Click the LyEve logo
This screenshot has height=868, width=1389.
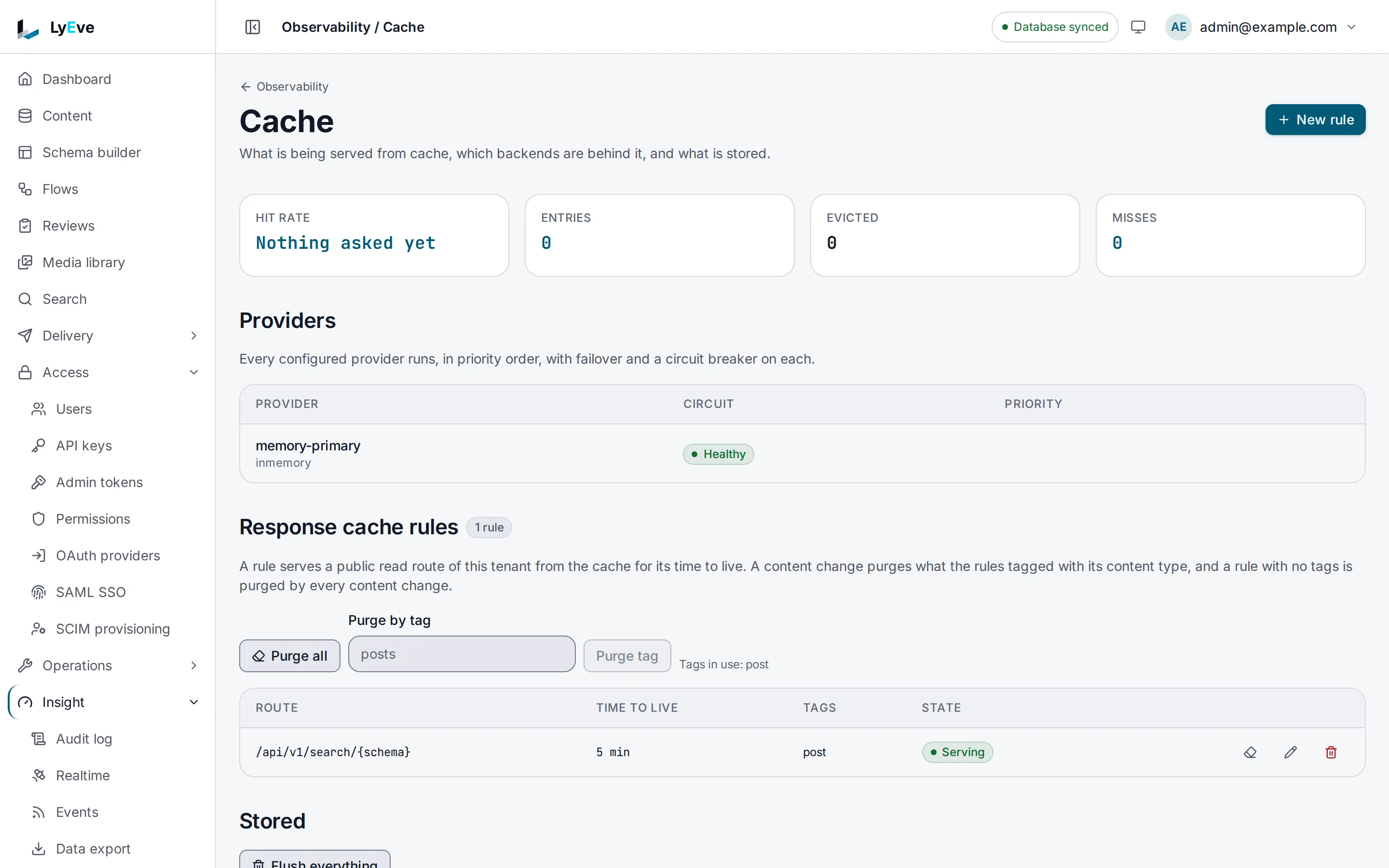click(55, 27)
